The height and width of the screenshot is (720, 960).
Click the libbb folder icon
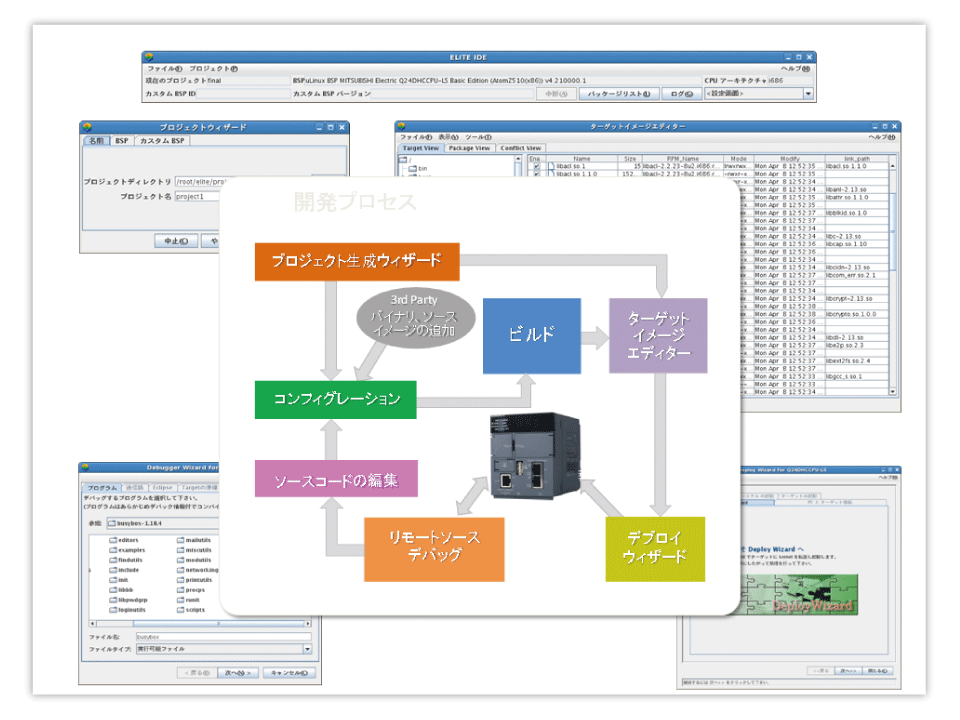[x=112, y=590]
